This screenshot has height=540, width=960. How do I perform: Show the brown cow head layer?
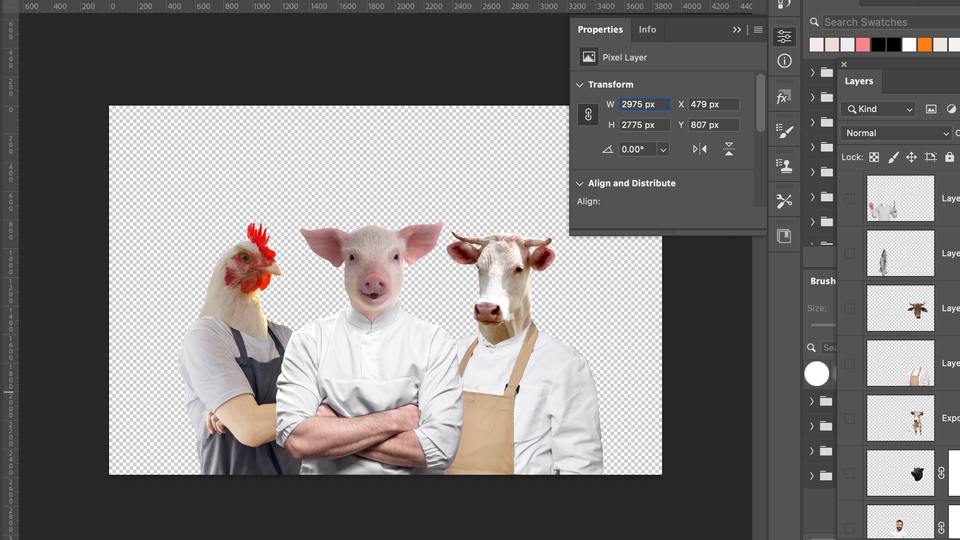coord(850,308)
